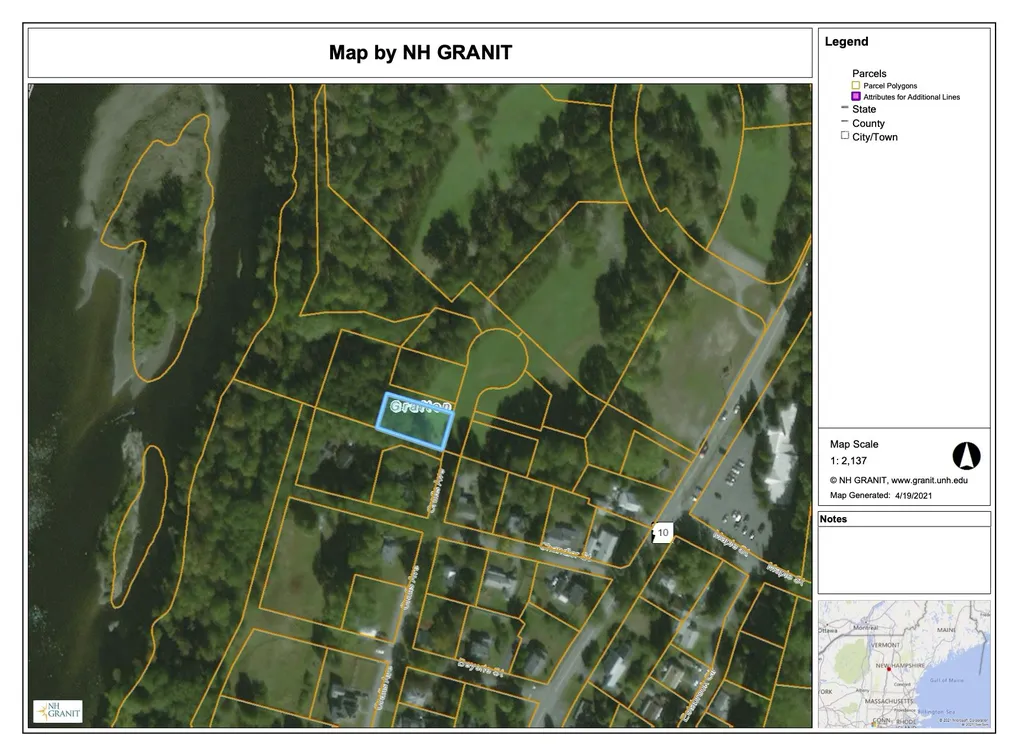This screenshot has height=756, width=1024.
Task: Click the 'VERMONT' label in inset map
Action: [886, 644]
